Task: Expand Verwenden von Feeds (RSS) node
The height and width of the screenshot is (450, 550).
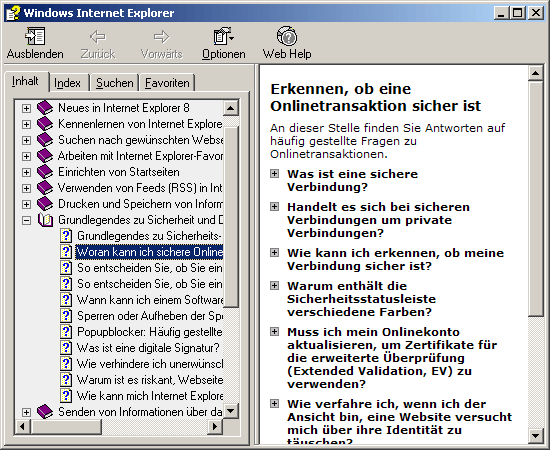Action: (x=26, y=188)
